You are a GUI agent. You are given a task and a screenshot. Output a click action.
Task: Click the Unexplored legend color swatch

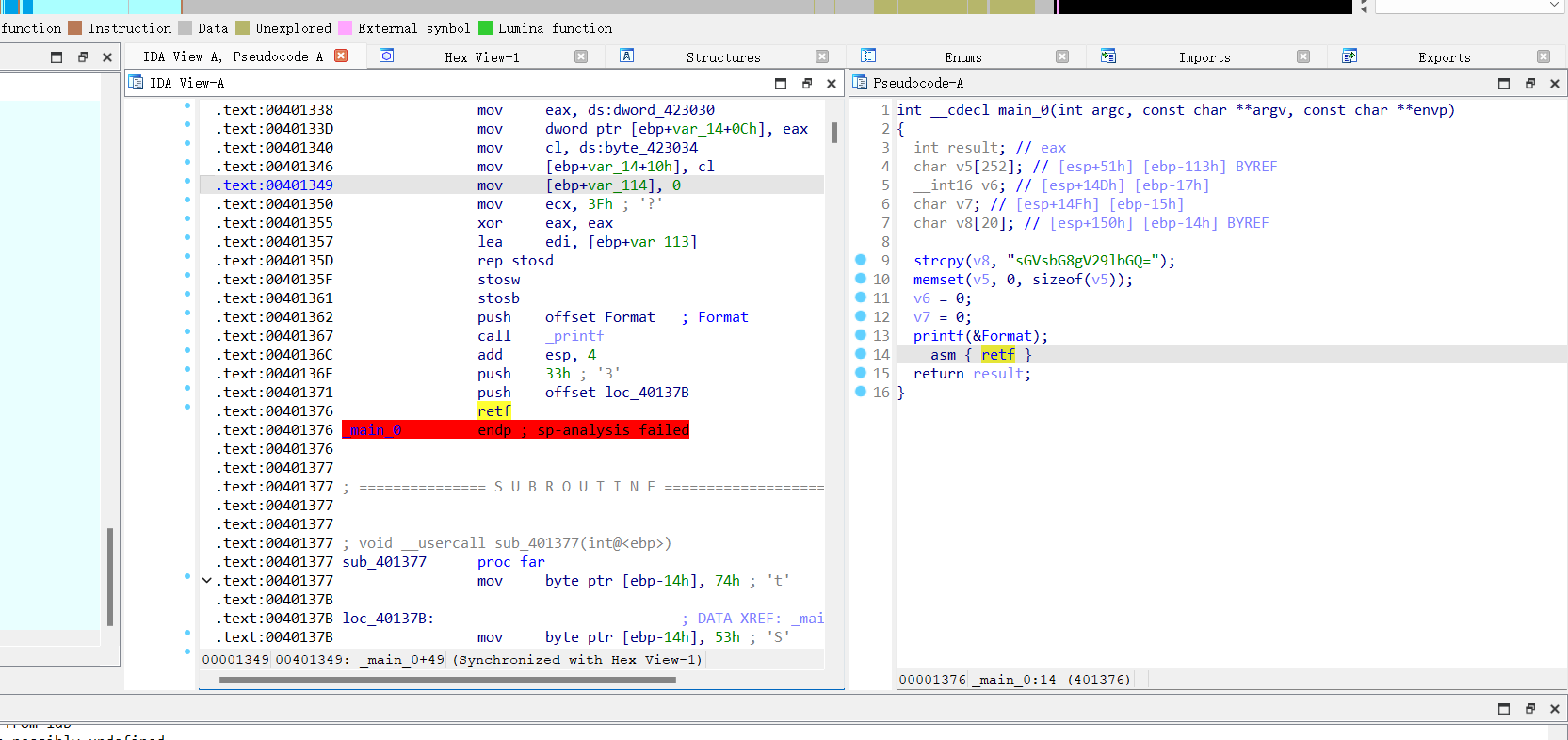point(242,28)
